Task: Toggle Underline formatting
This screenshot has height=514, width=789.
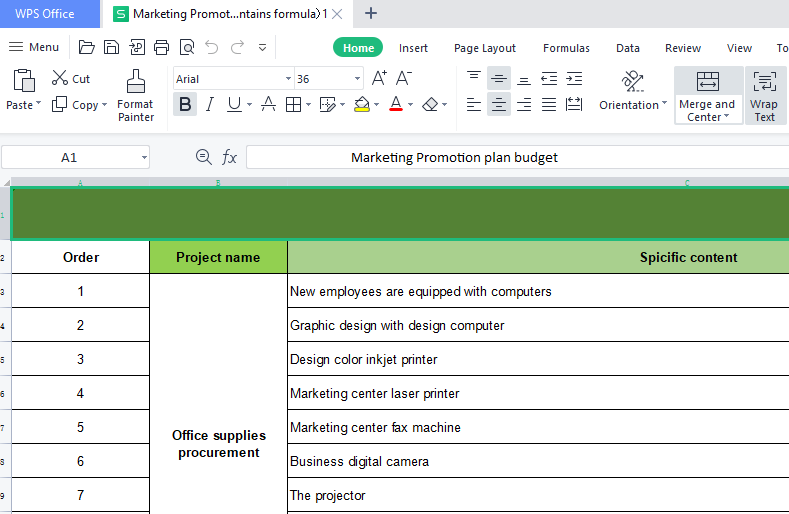Action: pyautogui.click(x=234, y=104)
